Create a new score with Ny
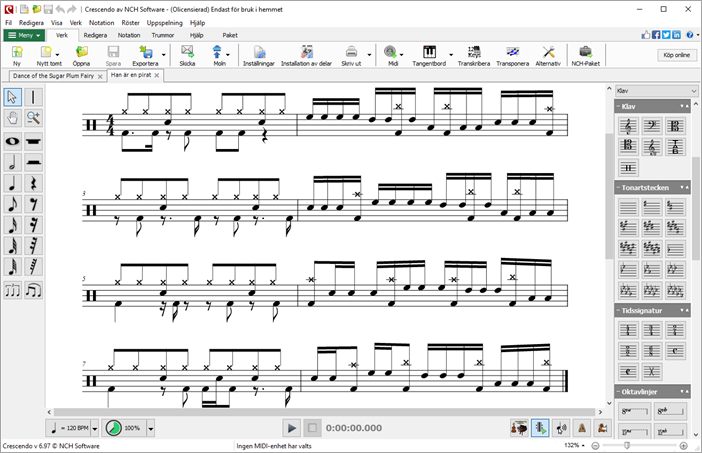Viewport: 702px width, 453px height. point(17,56)
